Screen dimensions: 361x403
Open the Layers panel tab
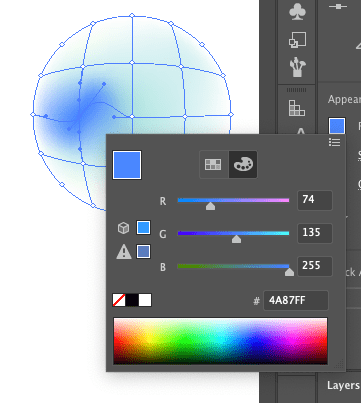tap(343, 385)
